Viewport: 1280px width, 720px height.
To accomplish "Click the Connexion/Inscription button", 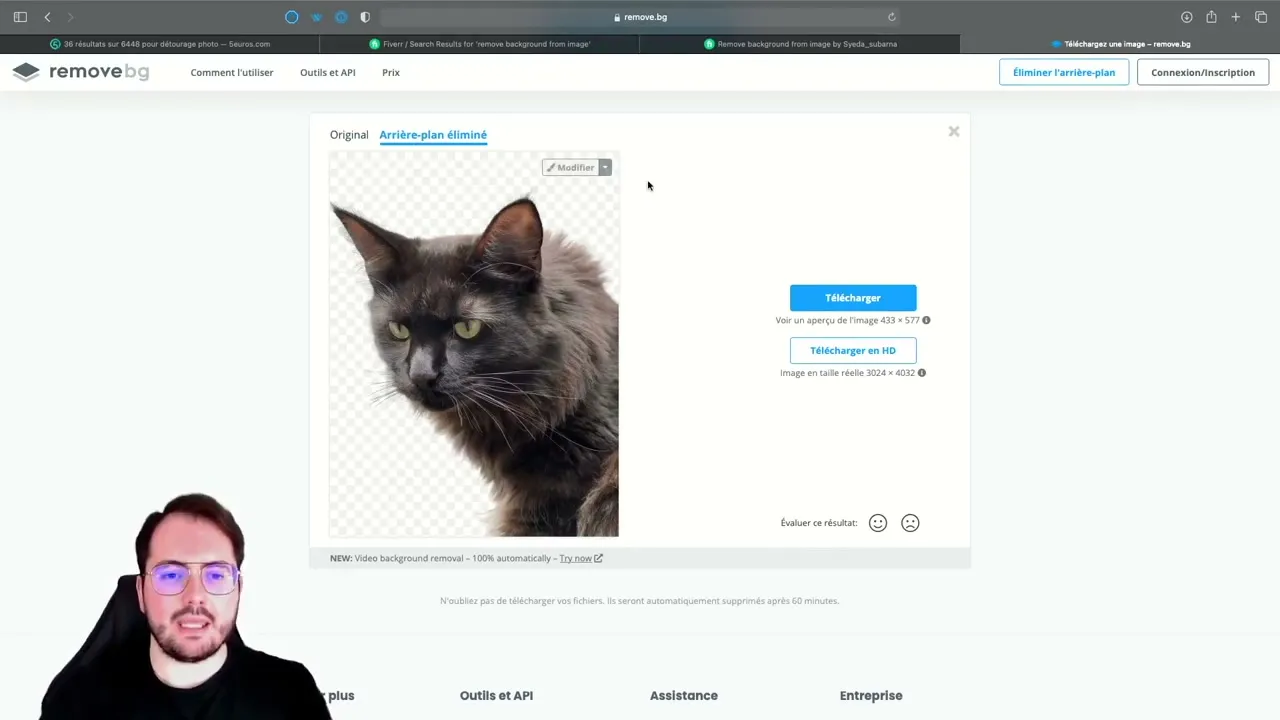I will pos(1202,71).
